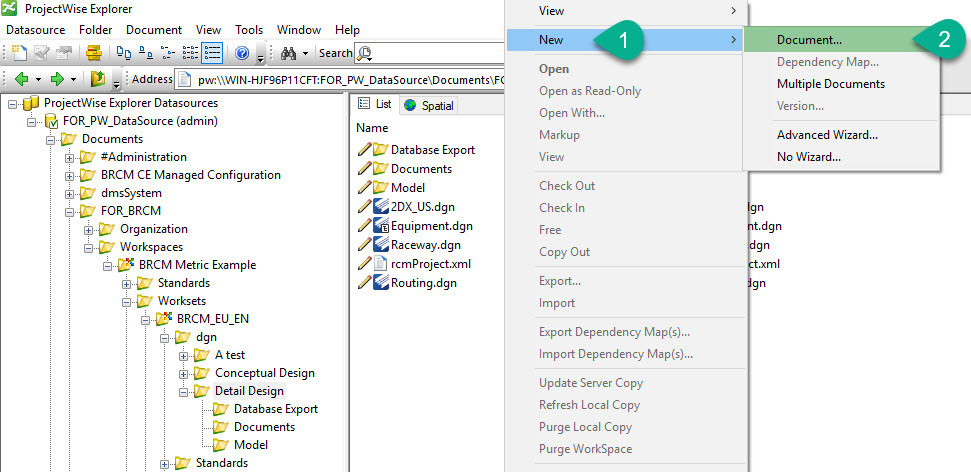971x472 pixels.
Task: Click the rcmProject.xml file icon
Action: (381, 264)
